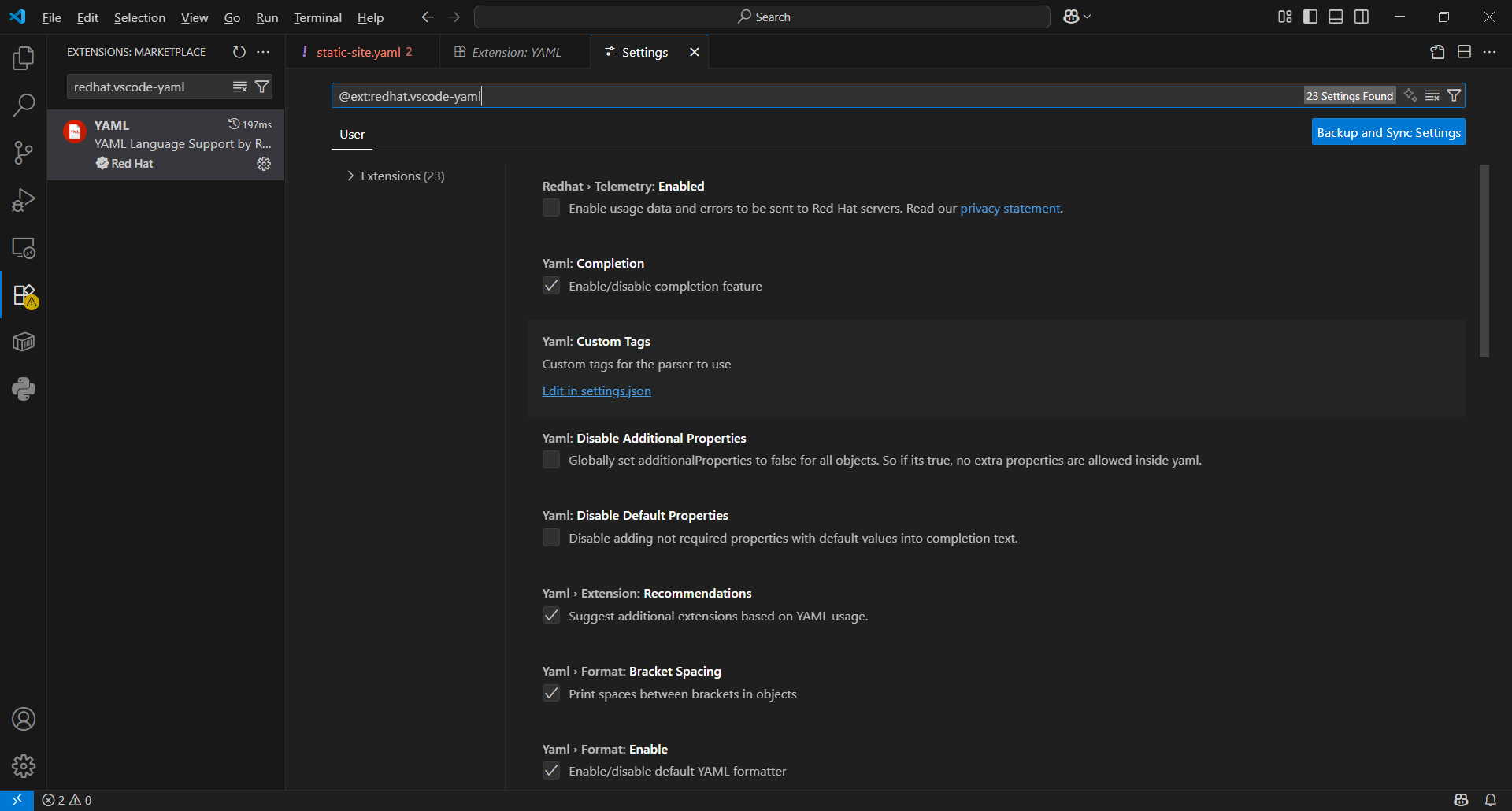
Task: Switch to the static-site.yaml tab
Action: tap(358, 52)
